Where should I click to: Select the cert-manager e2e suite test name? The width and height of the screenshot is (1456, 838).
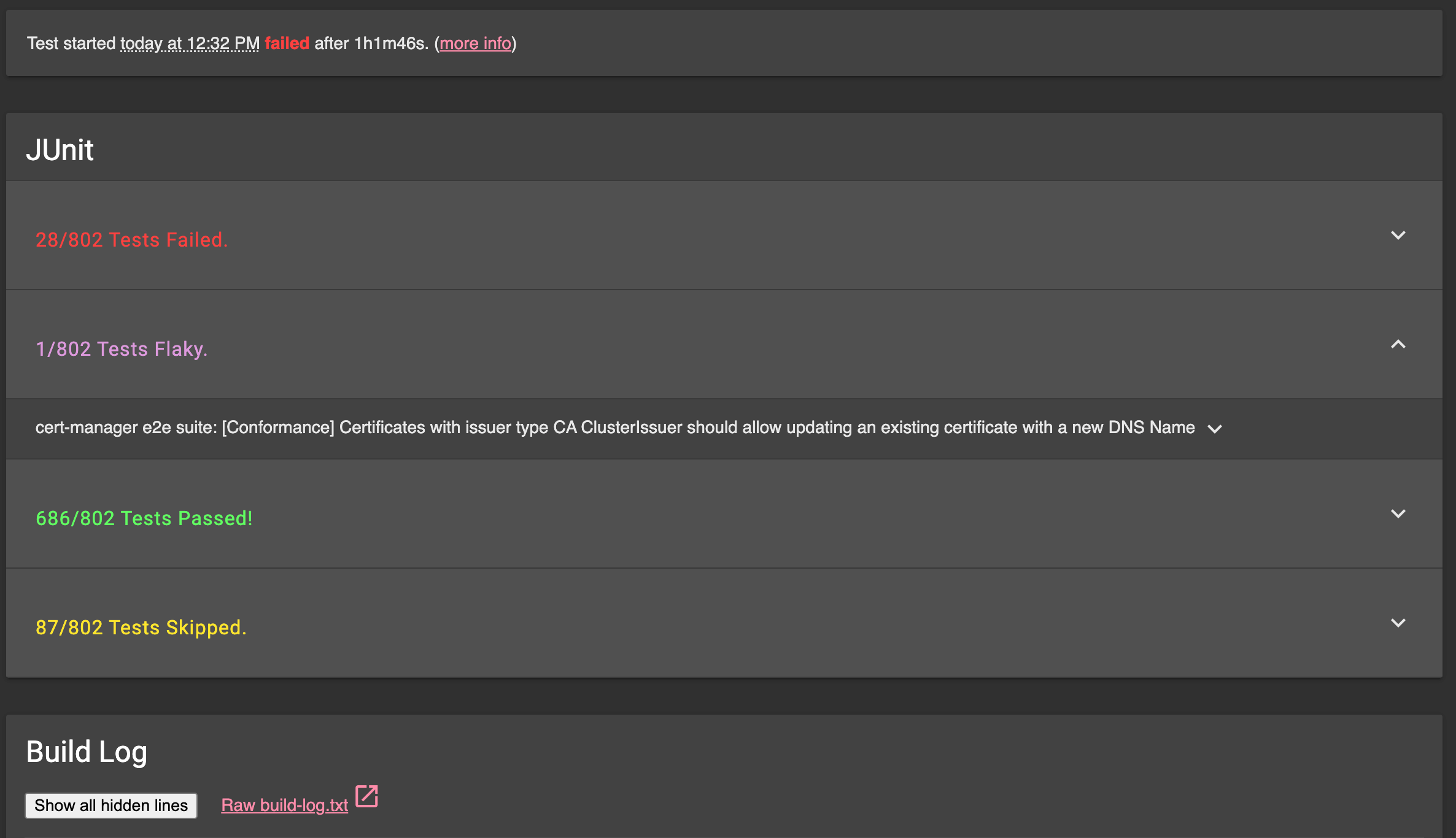tap(614, 428)
